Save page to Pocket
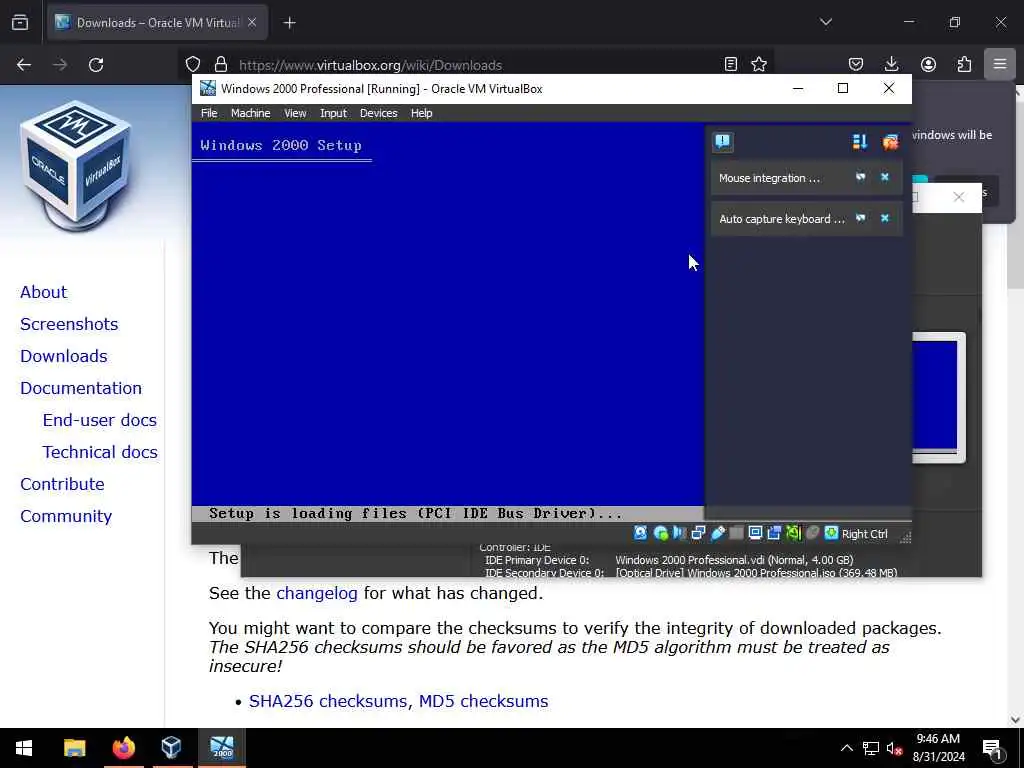 pyautogui.click(x=856, y=64)
